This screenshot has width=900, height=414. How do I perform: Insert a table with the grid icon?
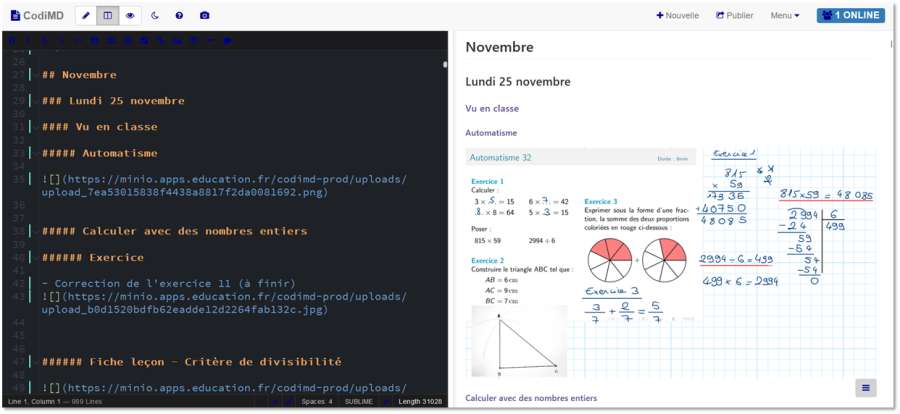[x=194, y=41]
